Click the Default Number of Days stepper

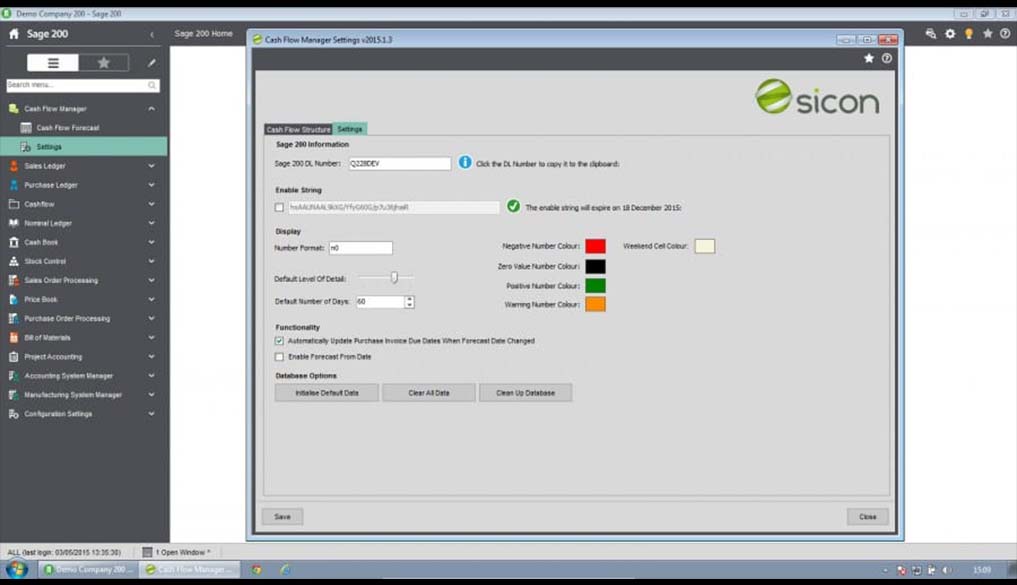pos(409,302)
